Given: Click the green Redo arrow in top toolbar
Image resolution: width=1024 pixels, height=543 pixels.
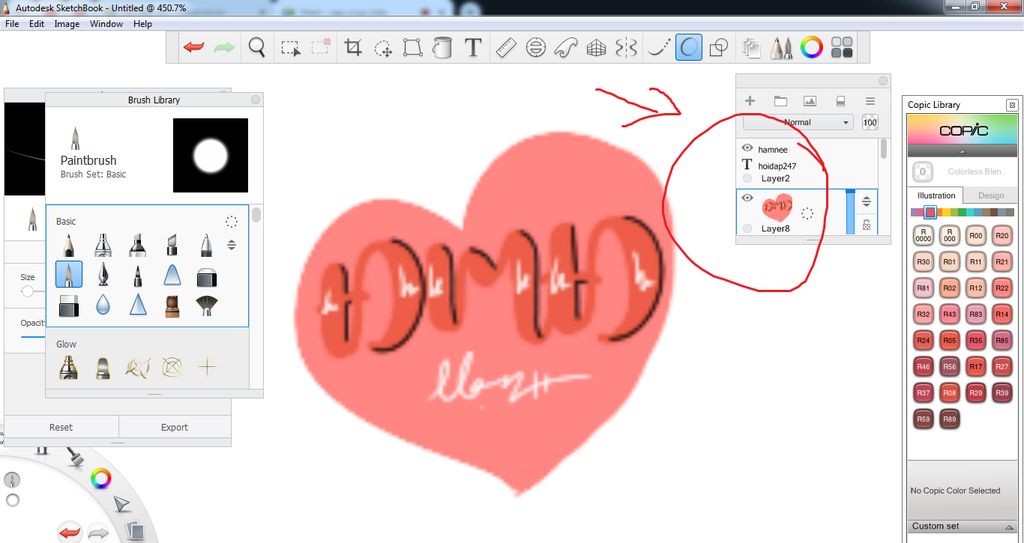Looking at the screenshot, I should (224, 48).
